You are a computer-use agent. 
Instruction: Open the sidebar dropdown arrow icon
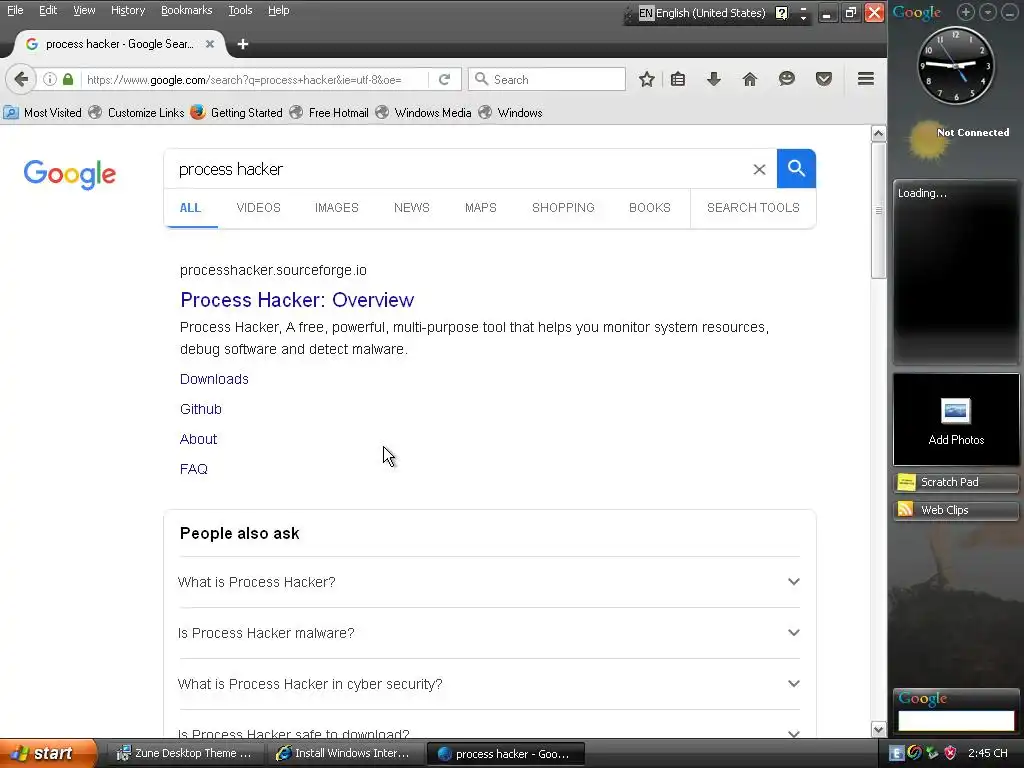click(x=988, y=12)
